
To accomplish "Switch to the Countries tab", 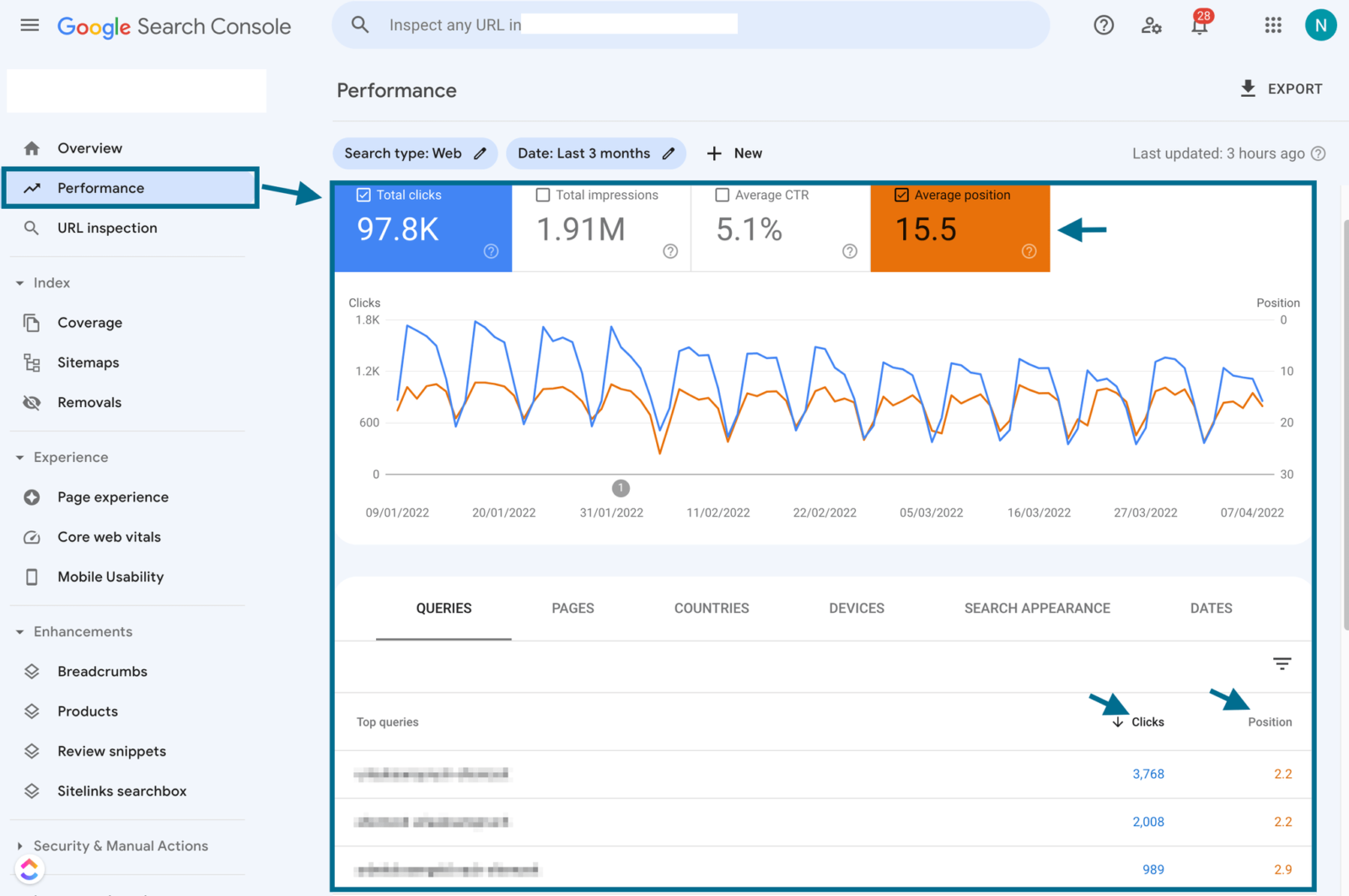I will click(711, 609).
